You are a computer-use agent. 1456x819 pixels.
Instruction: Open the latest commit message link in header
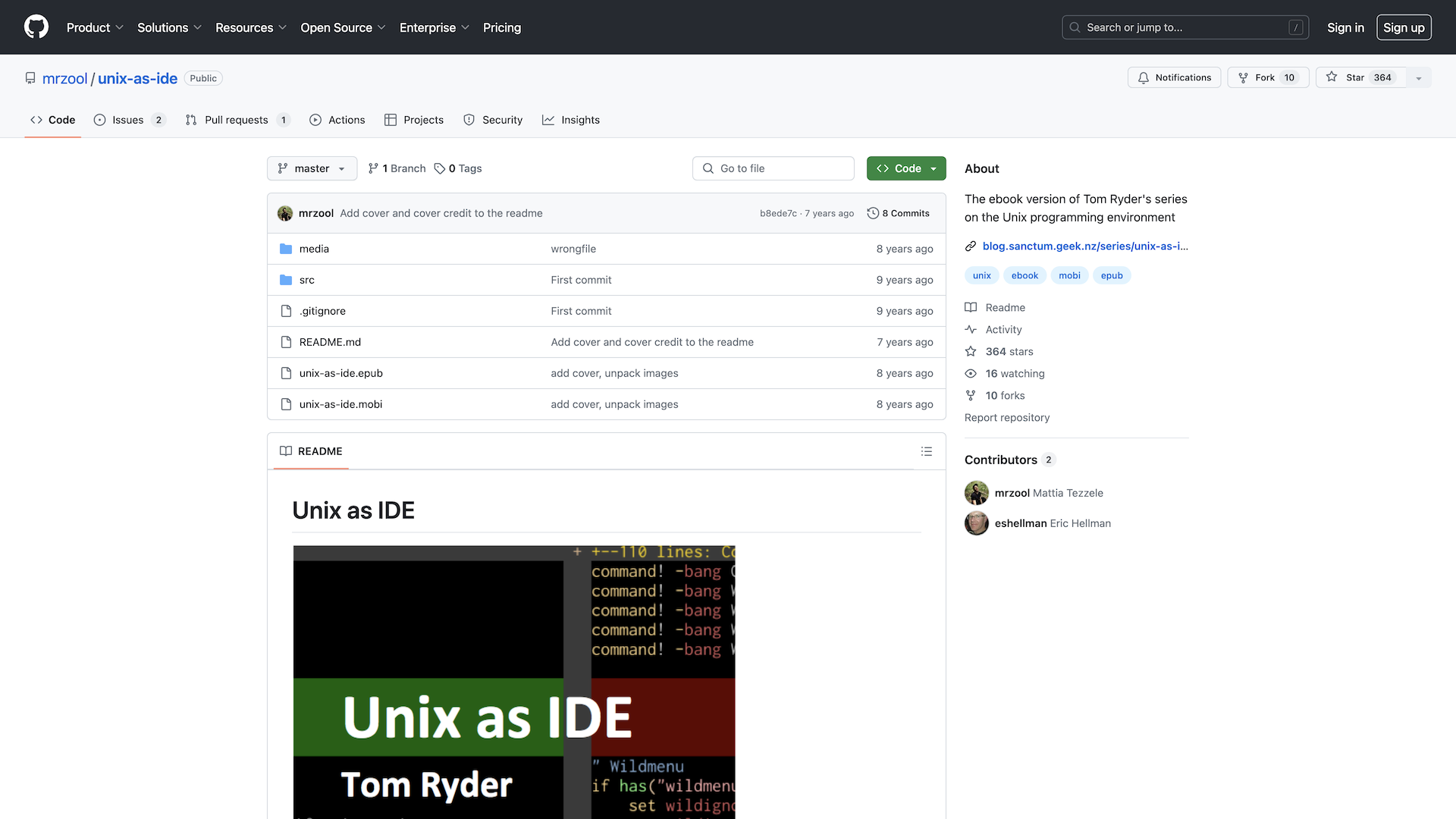tap(441, 213)
